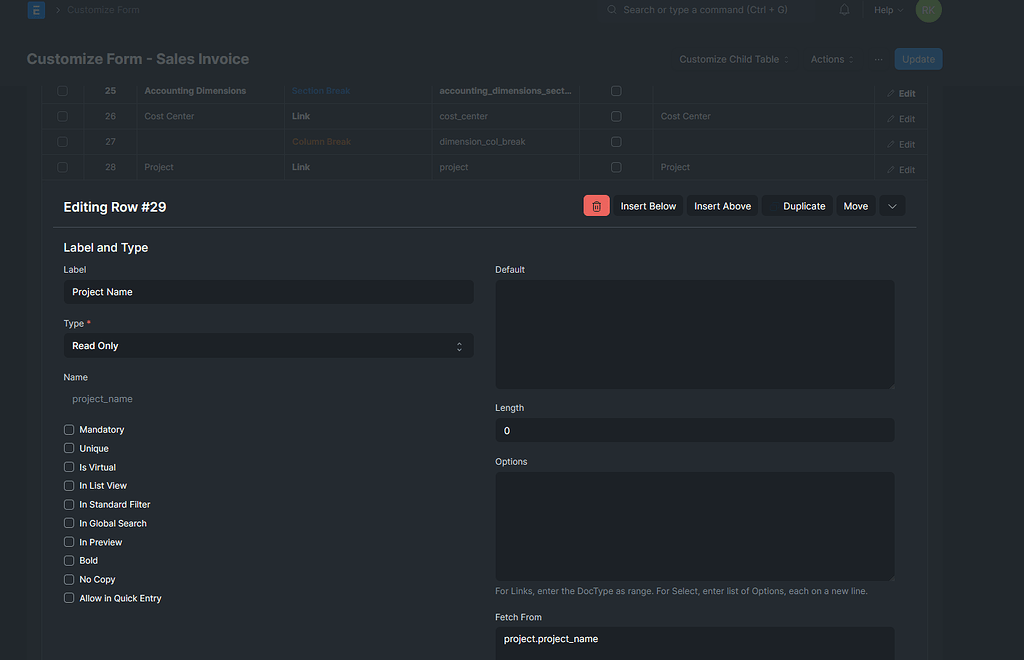This screenshot has width=1024, height=660.
Task: Enable the Mandatory checkbox
Action: (68, 429)
